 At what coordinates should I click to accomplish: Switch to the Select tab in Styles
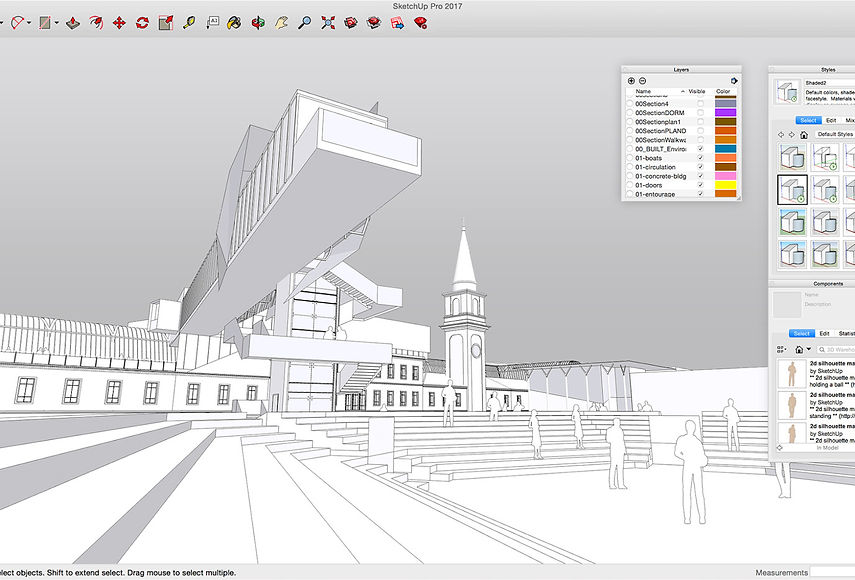pos(809,120)
